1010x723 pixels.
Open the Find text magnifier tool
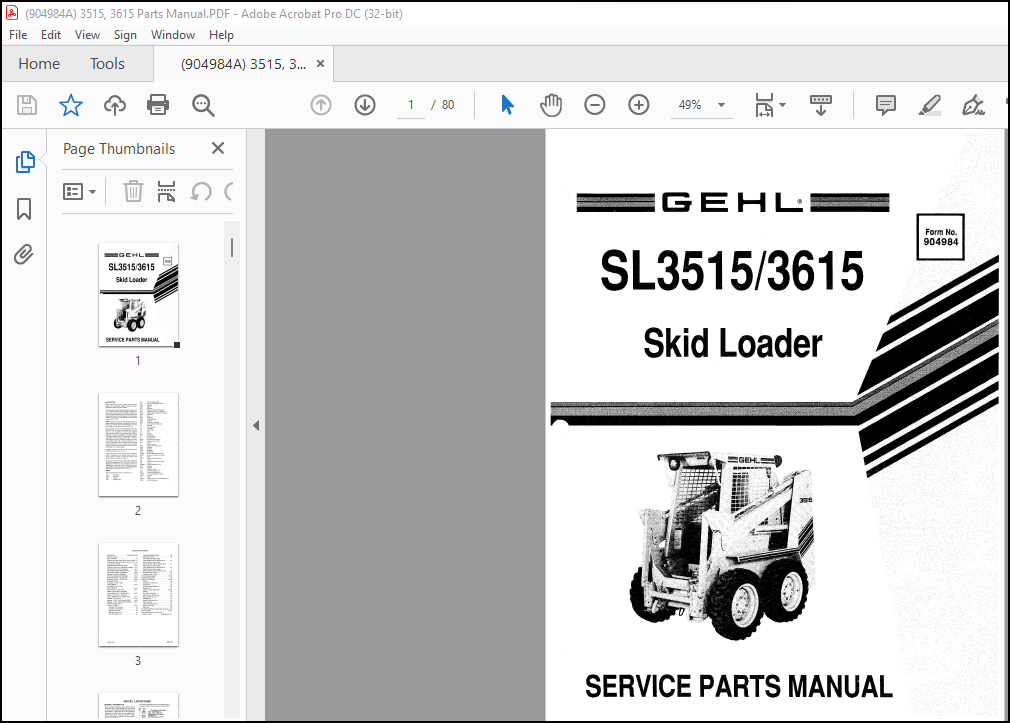click(203, 105)
